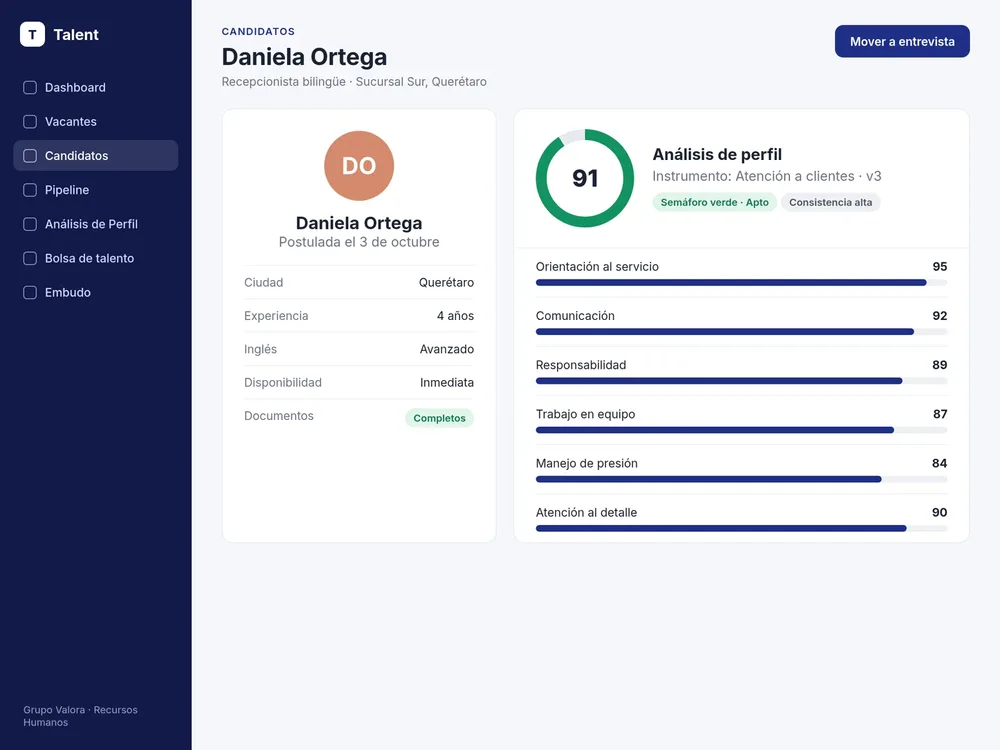Click the DO avatar circle
The image size is (1000, 750).
click(x=359, y=166)
